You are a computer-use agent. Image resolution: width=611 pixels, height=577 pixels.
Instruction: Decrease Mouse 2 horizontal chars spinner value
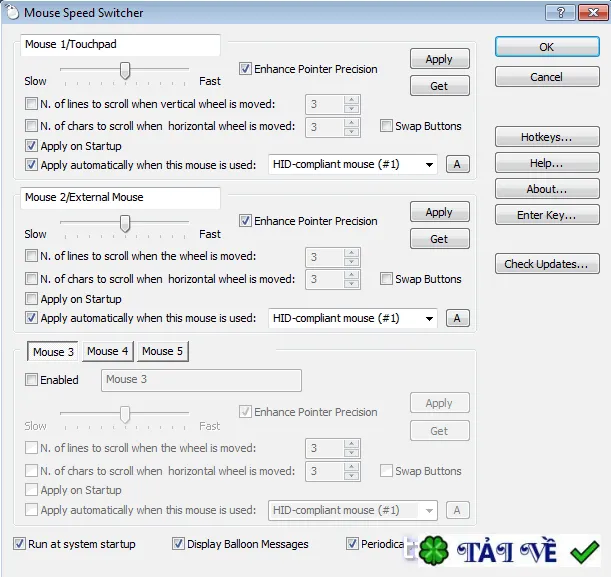[x=351, y=284]
